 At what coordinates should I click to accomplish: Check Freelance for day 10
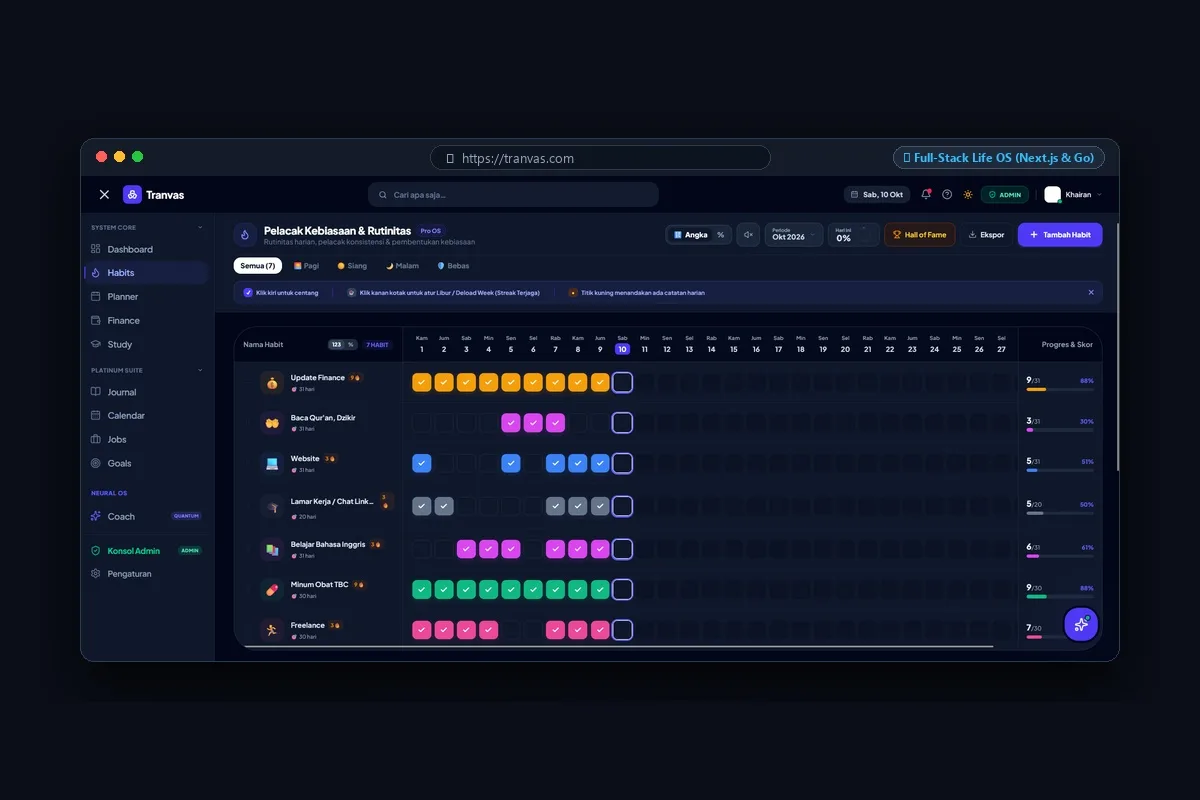click(622, 630)
